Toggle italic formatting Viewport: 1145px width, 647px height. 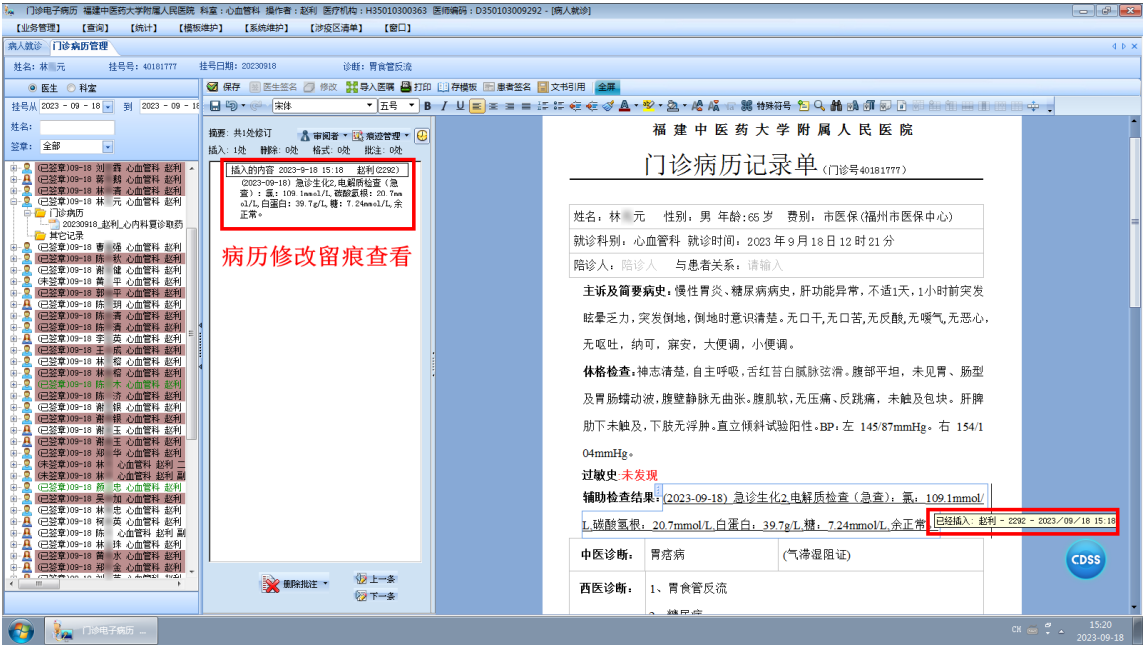tap(444, 106)
